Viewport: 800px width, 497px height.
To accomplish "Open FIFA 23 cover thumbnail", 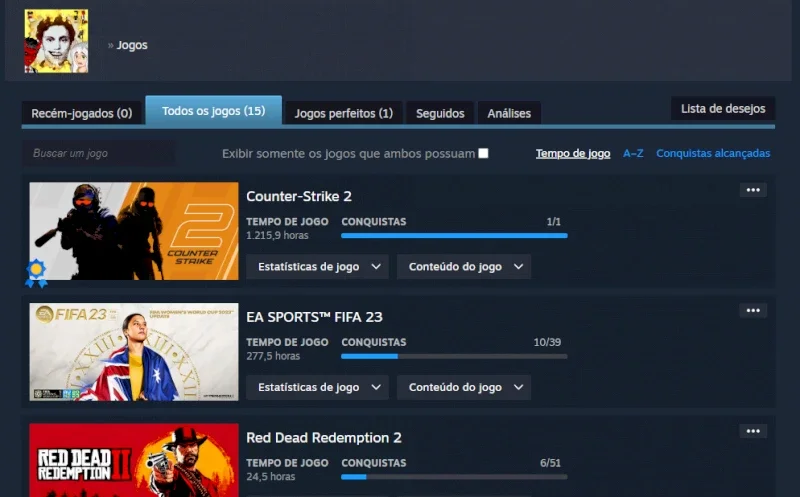I will (134, 352).
